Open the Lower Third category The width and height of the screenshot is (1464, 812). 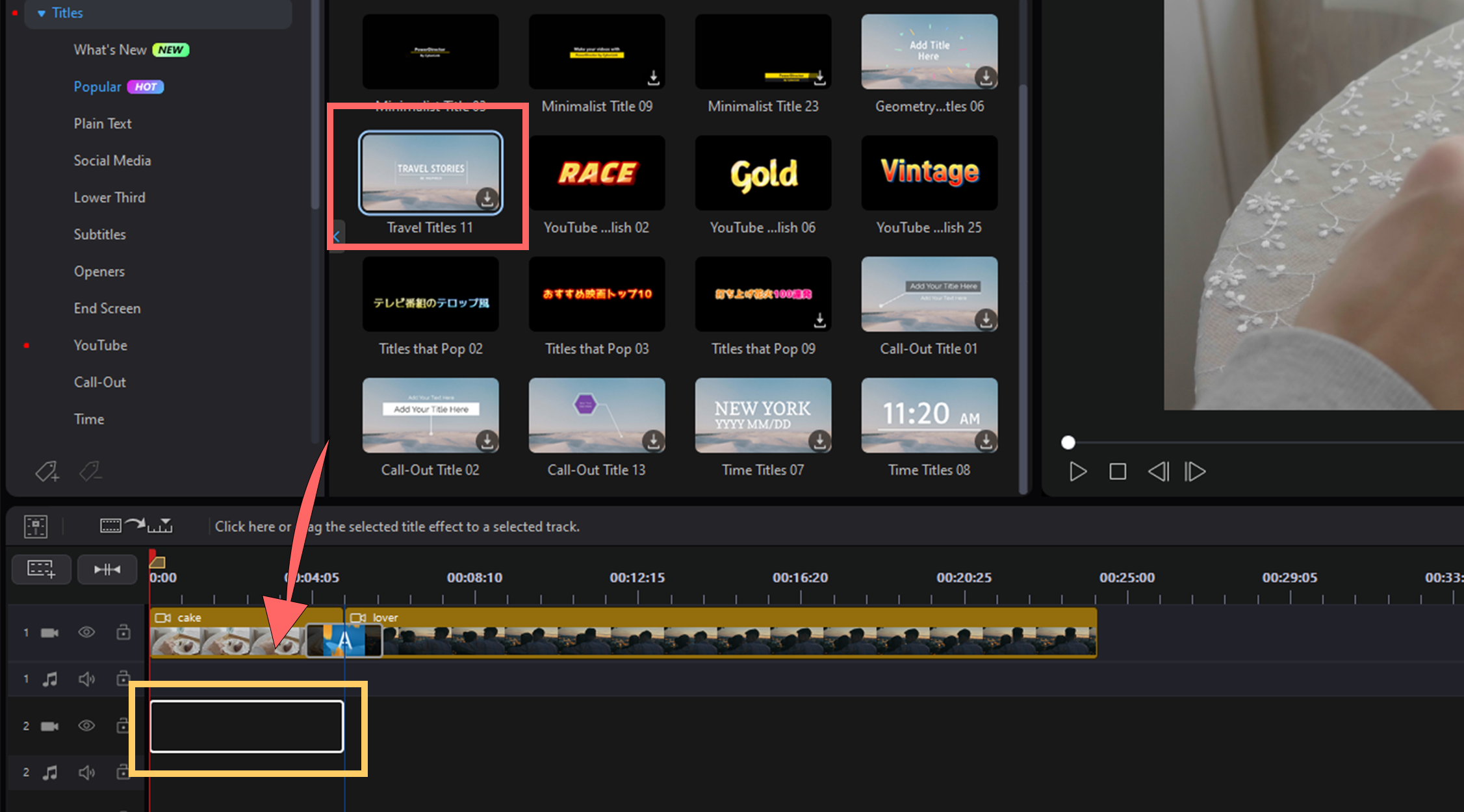click(x=109, y=197)
